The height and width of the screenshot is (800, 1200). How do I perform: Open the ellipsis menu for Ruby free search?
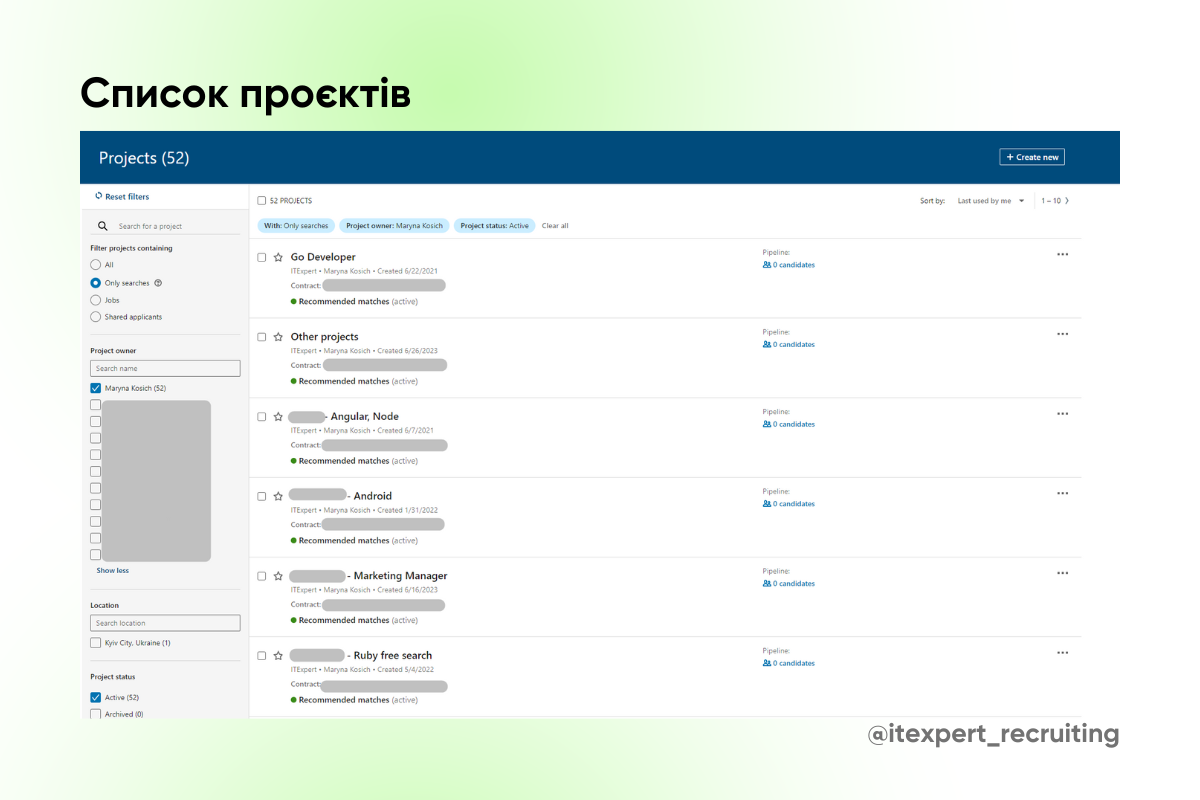(1062, 653)
